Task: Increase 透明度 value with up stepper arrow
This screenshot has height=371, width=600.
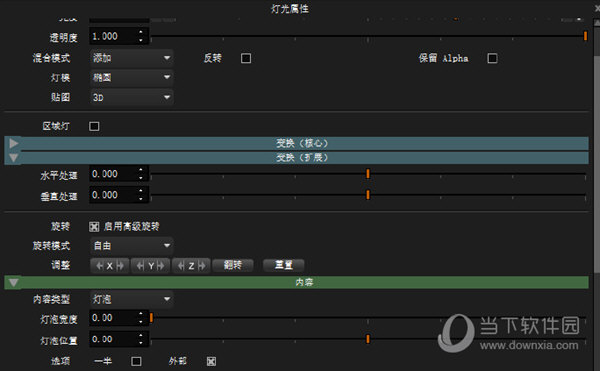Action: point(141,32)
